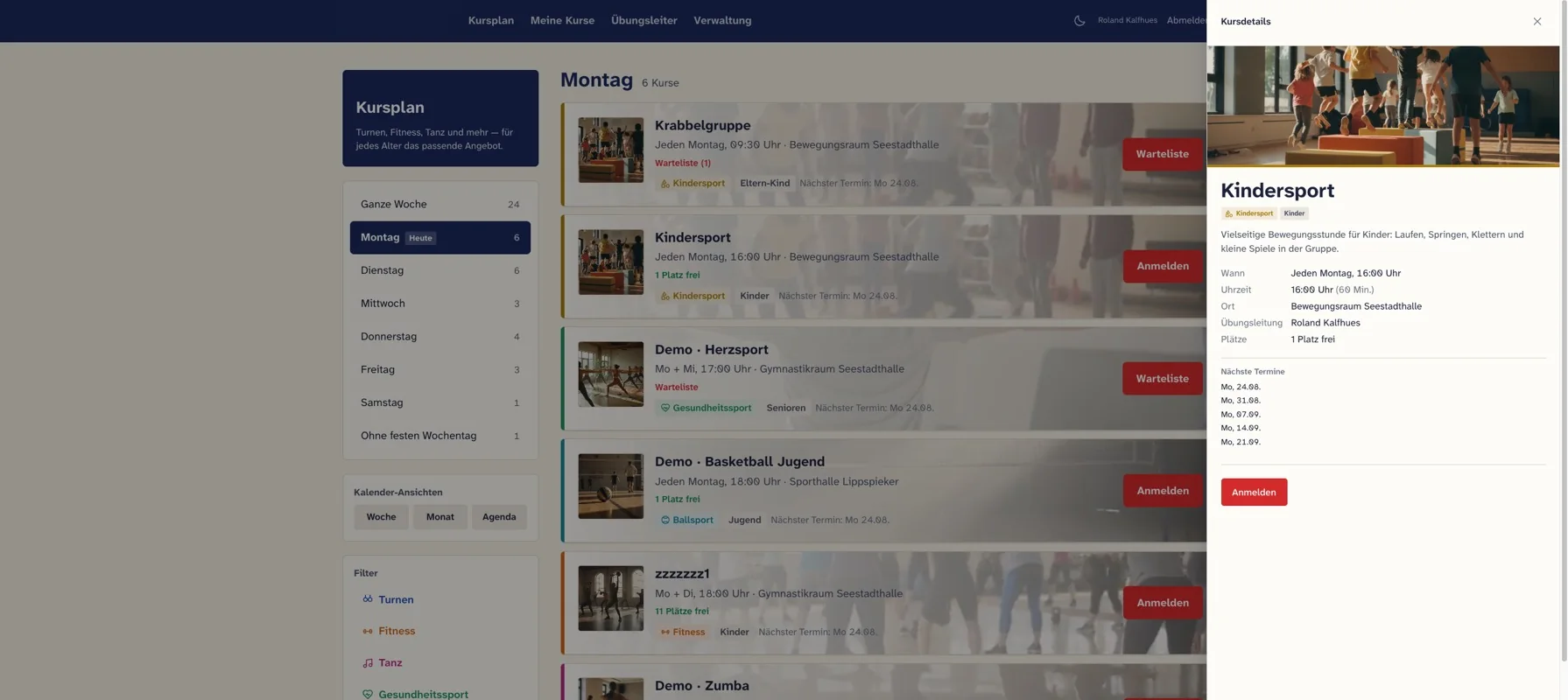
Task: Open the Verwaltung menu item
Action: point(722,20)
